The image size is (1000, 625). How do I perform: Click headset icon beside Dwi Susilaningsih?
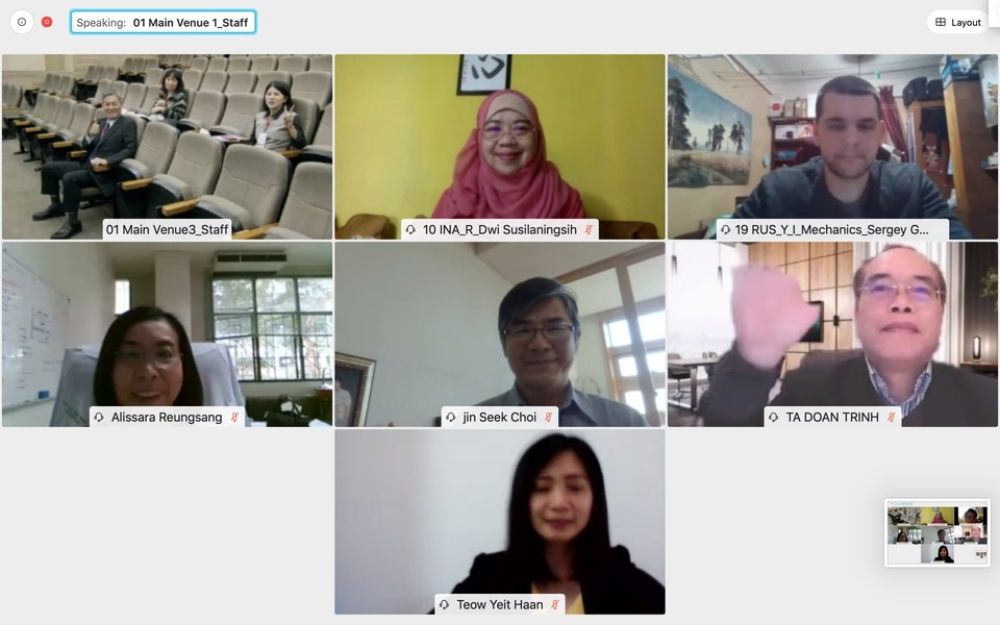point(411,230)
